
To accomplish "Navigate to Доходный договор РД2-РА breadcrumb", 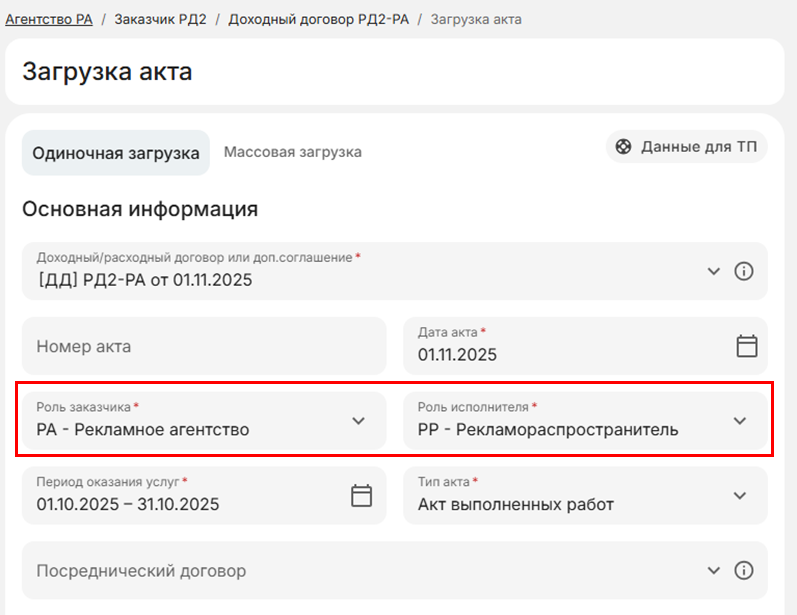I will pos(318,19).
